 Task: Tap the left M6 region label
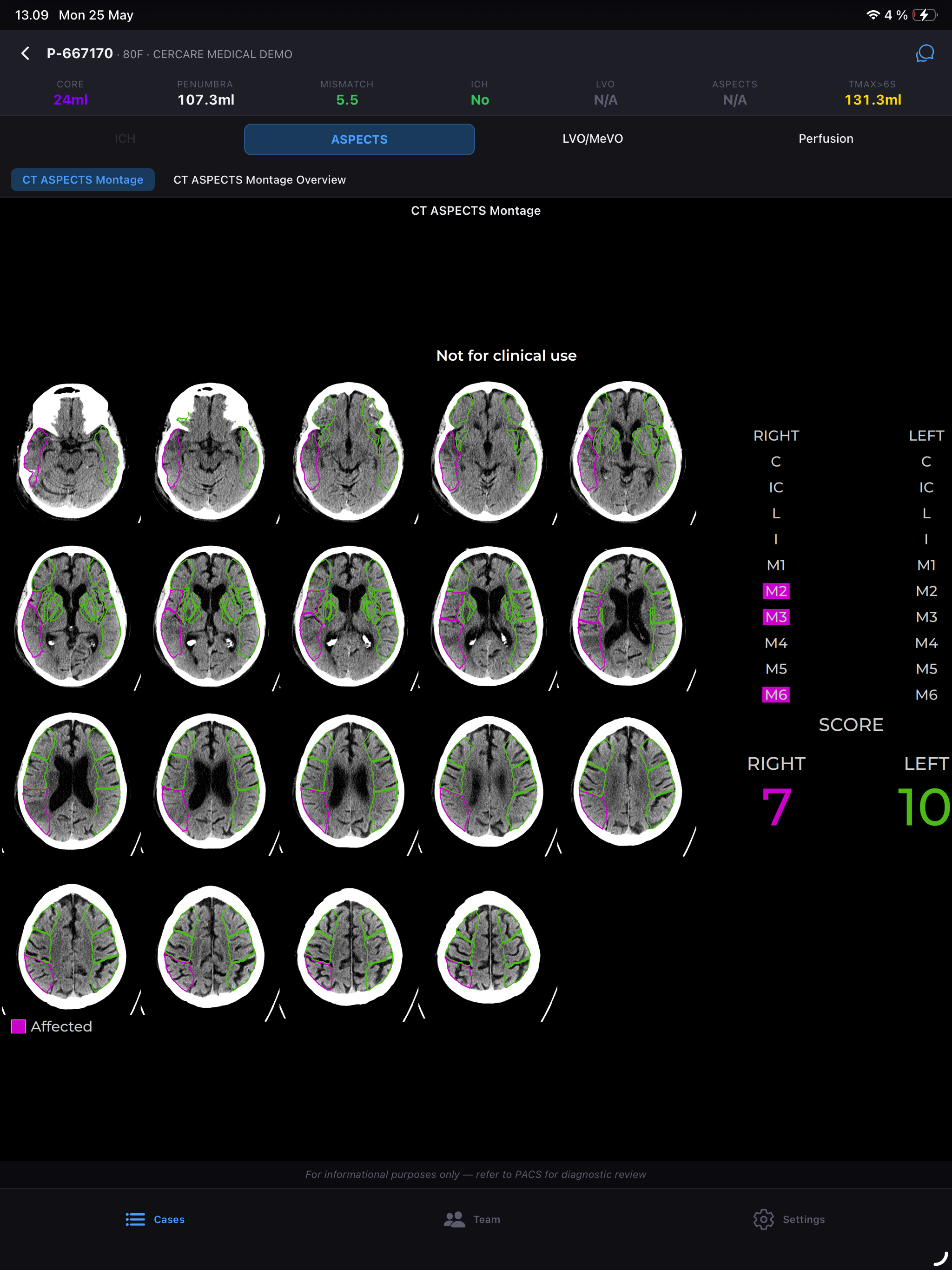[926, 695]
